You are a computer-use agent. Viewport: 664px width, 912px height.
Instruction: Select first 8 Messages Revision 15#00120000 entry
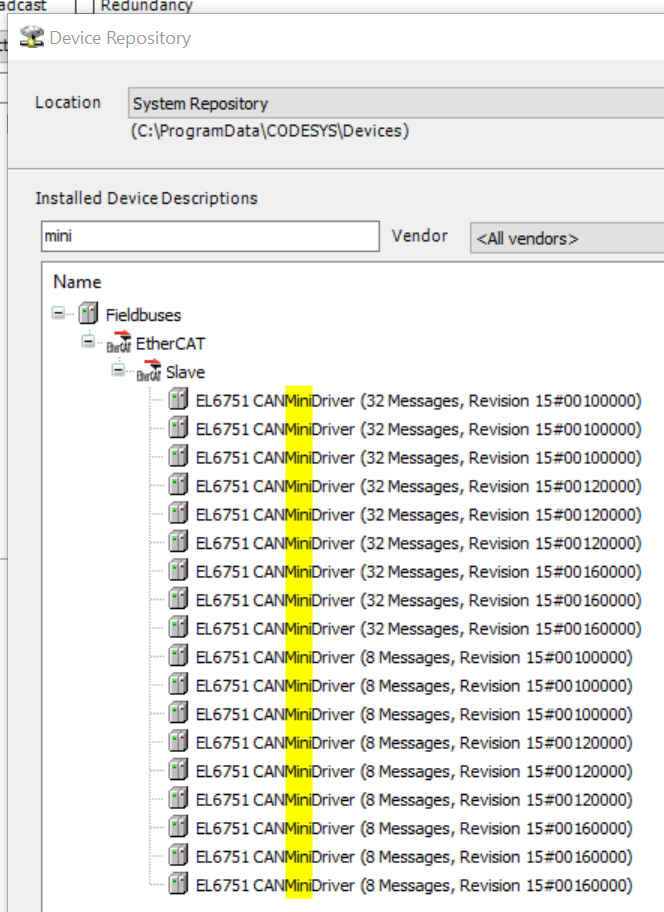pyautogui.click(x=414, y=743)
